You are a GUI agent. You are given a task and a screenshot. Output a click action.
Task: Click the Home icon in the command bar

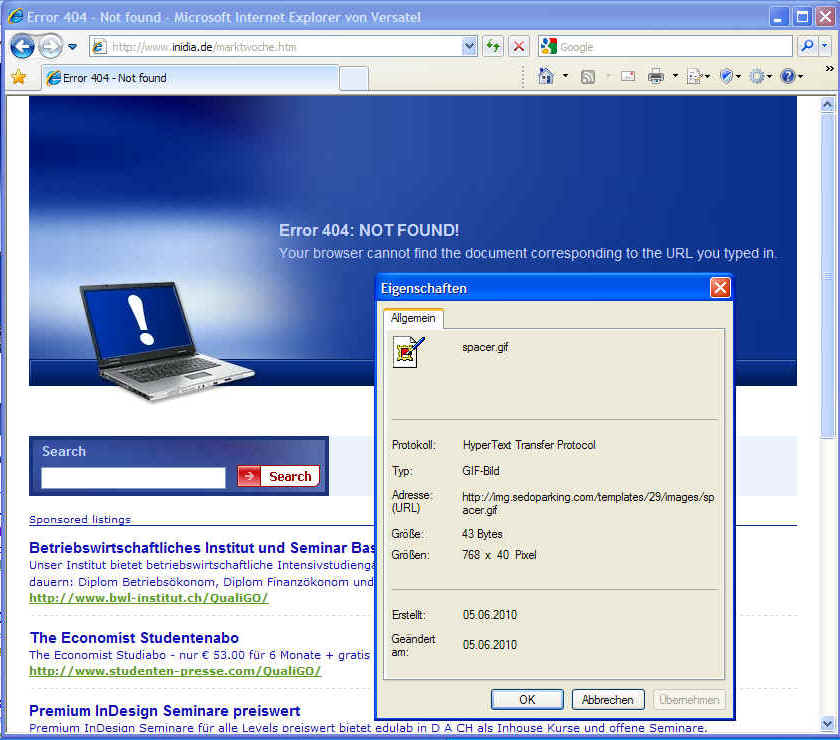click(x=545, y=77)
